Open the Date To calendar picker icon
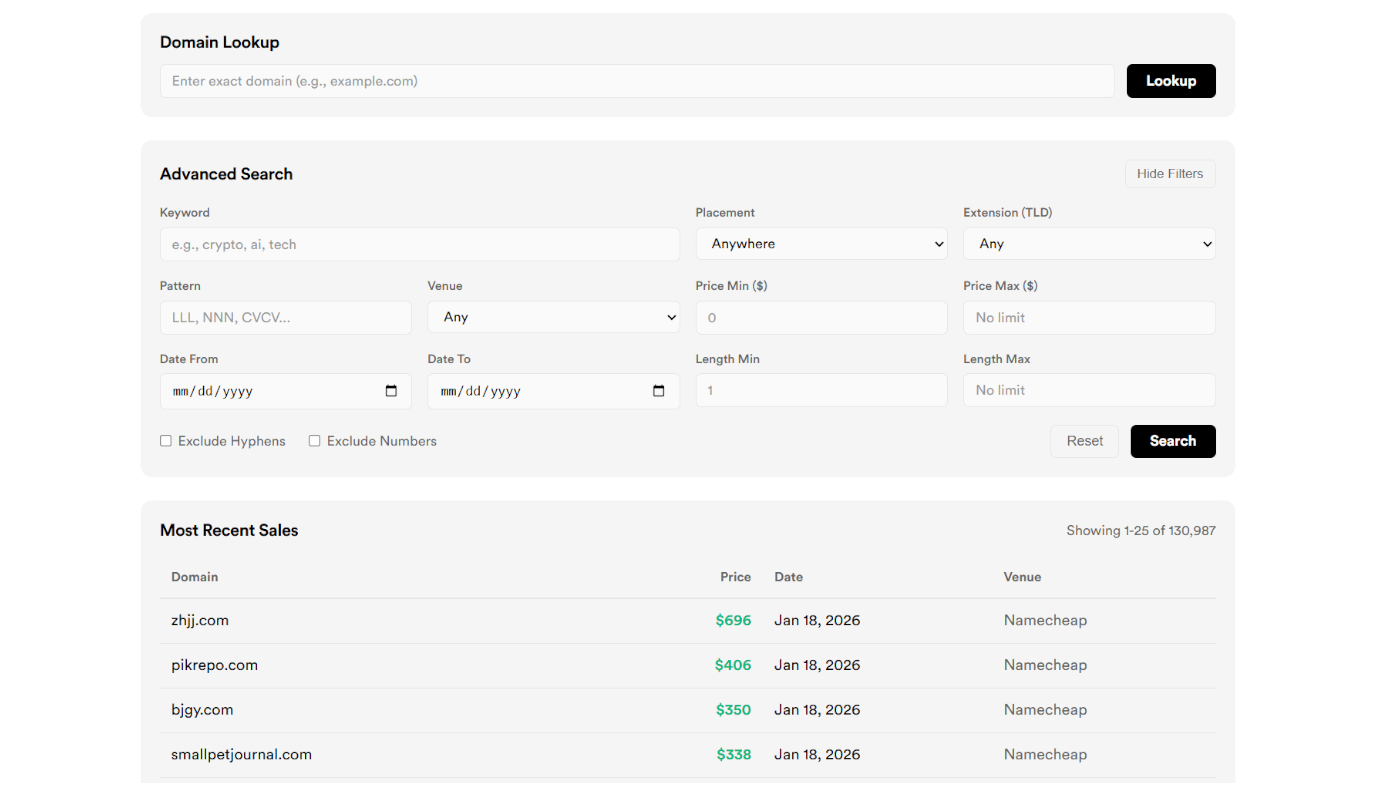Screen dimensions: 1400x788 point(658,391)
